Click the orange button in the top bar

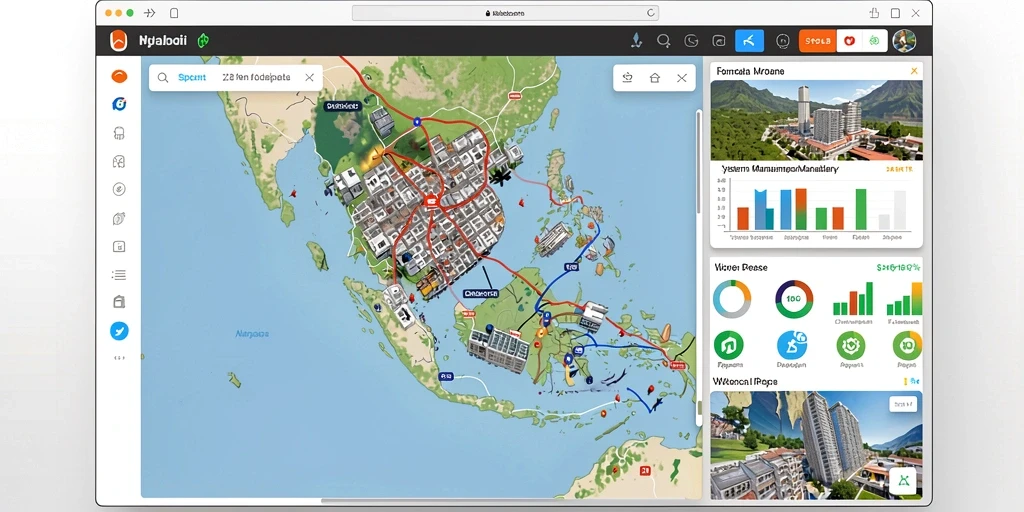pyautogui.click(x=818, y=40)
